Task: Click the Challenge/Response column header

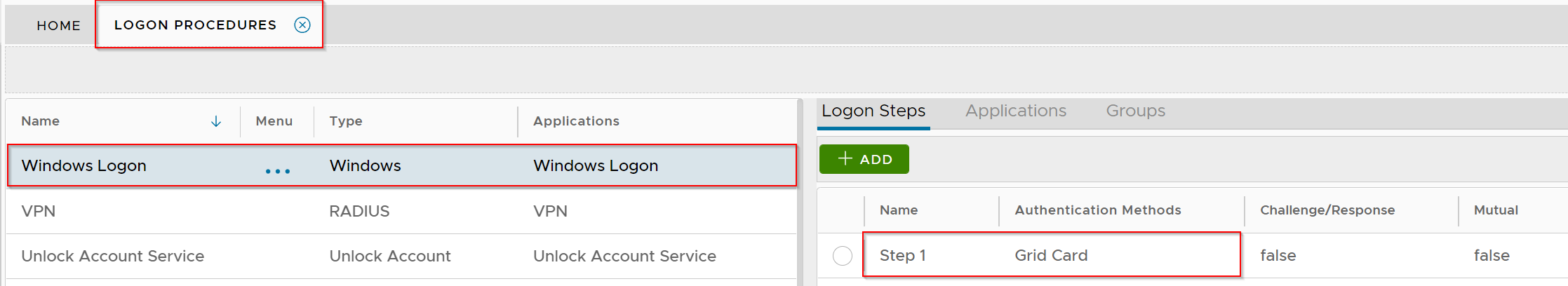Action: 1327,210
